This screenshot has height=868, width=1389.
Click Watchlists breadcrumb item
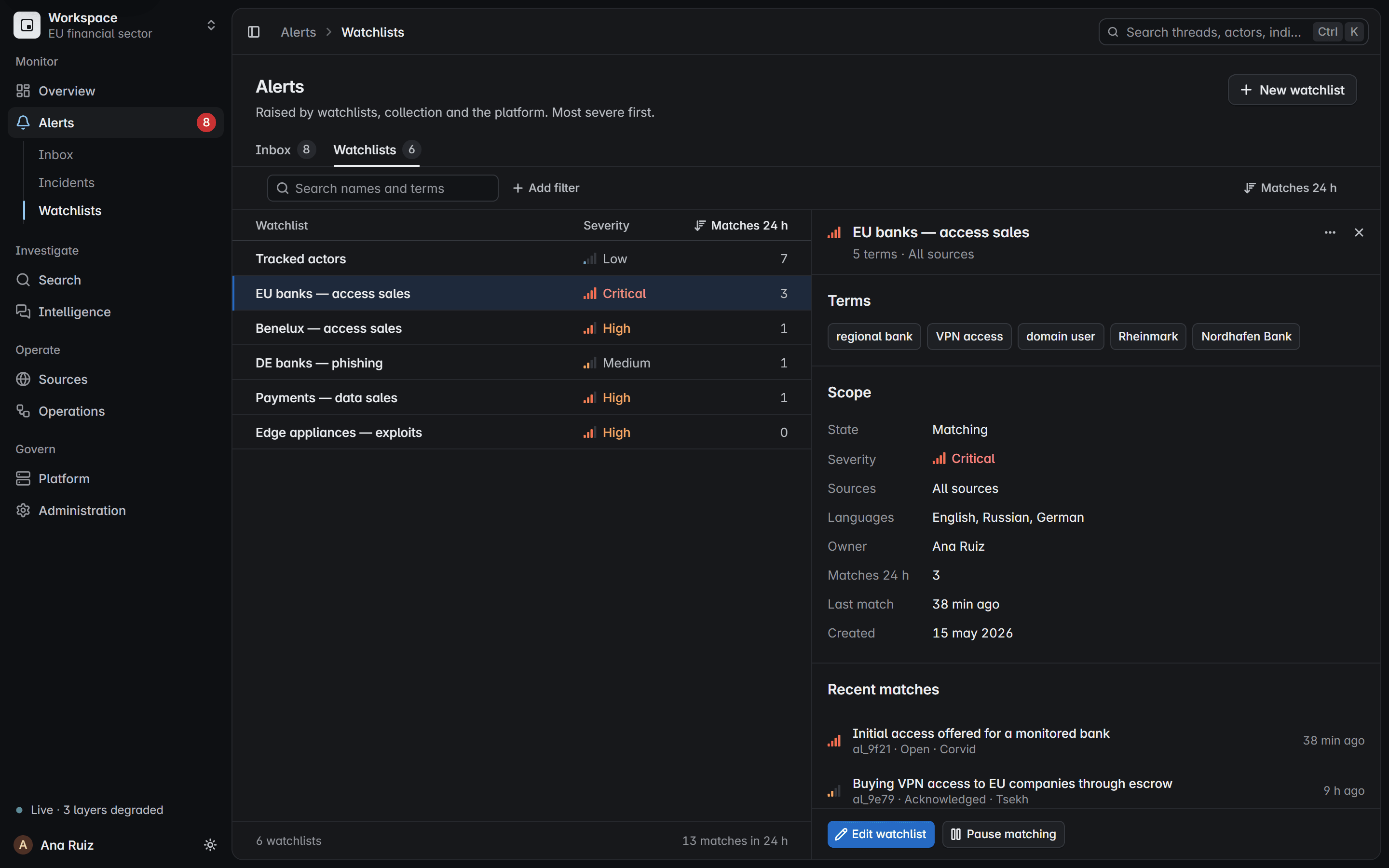click(x=372, y=32)
